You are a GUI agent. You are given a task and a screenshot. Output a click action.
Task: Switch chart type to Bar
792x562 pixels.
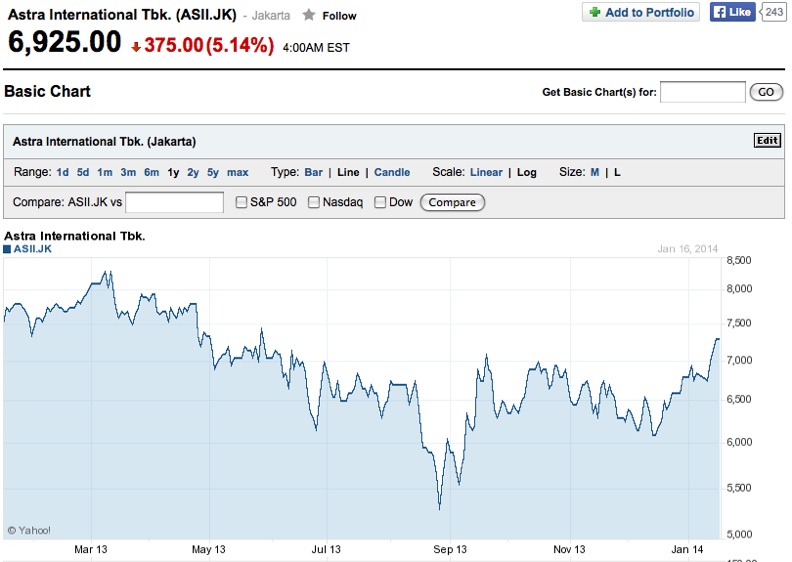point(314,172)
